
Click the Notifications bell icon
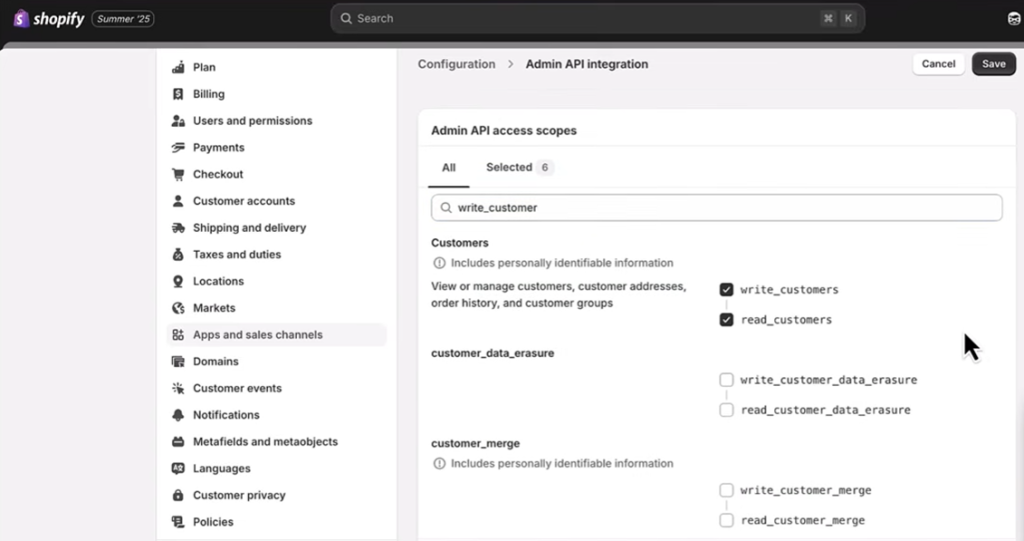click(x=178, y=416)
